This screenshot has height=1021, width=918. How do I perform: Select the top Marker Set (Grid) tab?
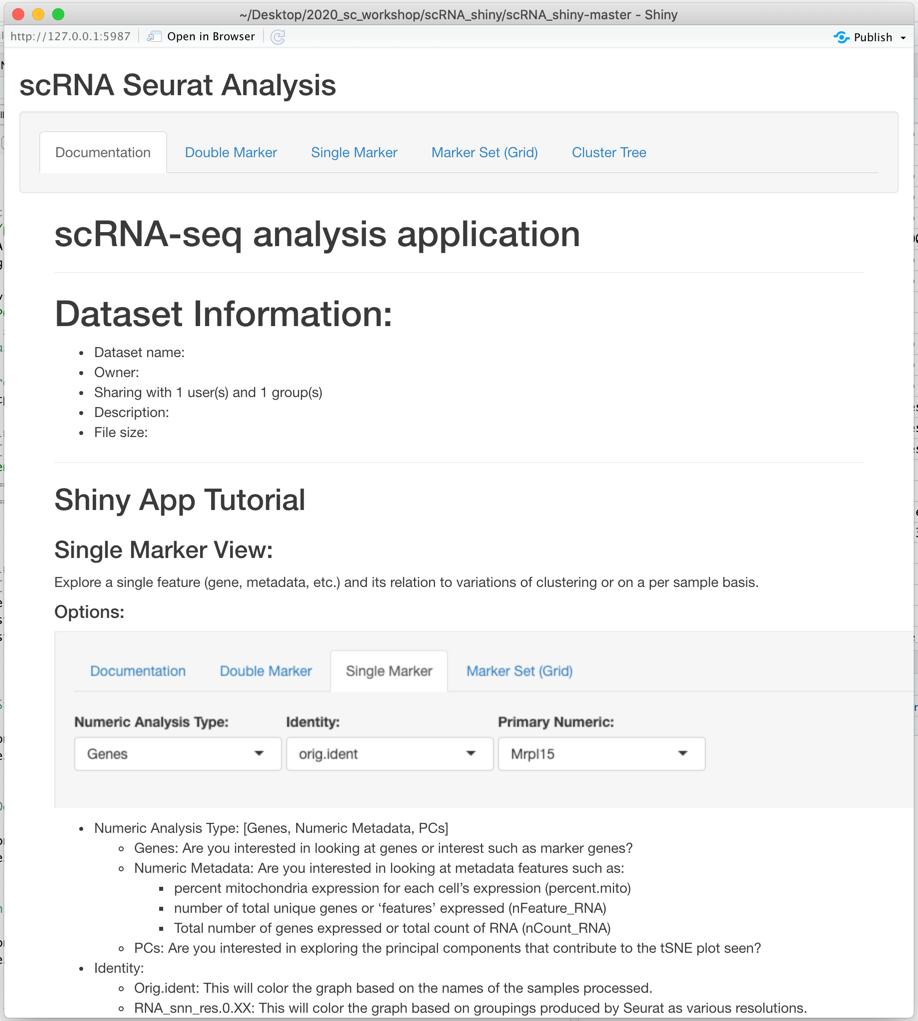pyautogui.click(x=484, y=153)
